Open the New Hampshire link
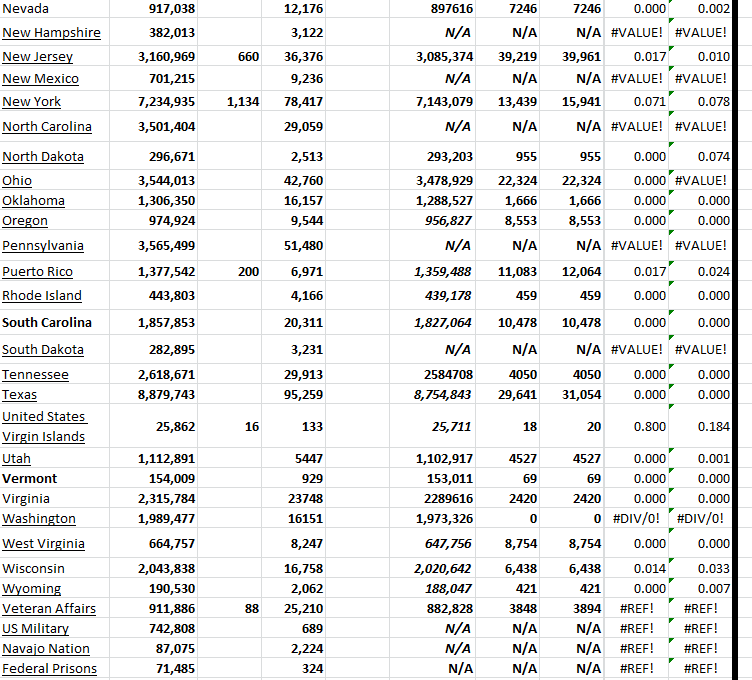Screen dimensions: 752x680 point(51,33)
